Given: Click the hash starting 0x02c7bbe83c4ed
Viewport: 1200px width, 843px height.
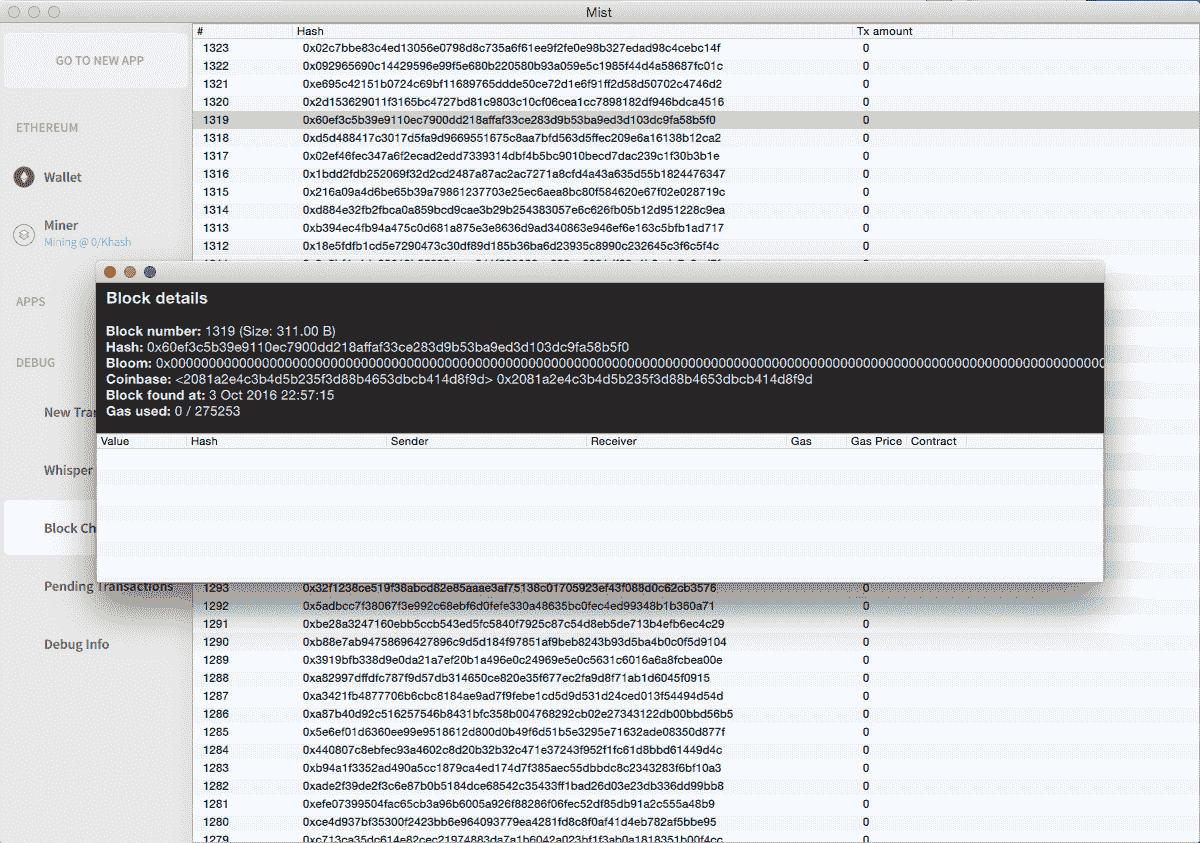Looking at the screenshot, I should 511,48.
